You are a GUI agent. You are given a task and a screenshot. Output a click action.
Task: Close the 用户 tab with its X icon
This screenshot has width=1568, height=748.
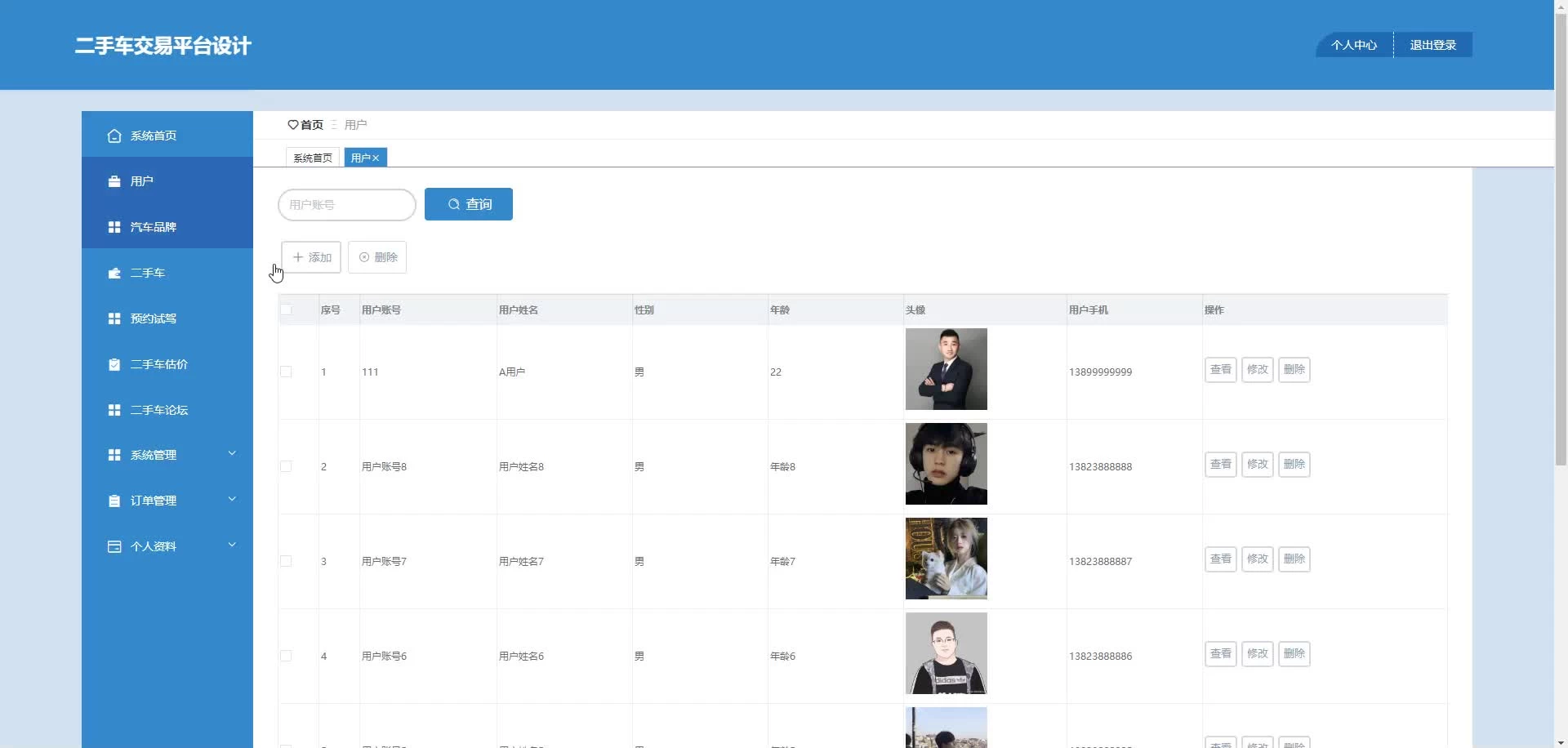click(376, 158)
